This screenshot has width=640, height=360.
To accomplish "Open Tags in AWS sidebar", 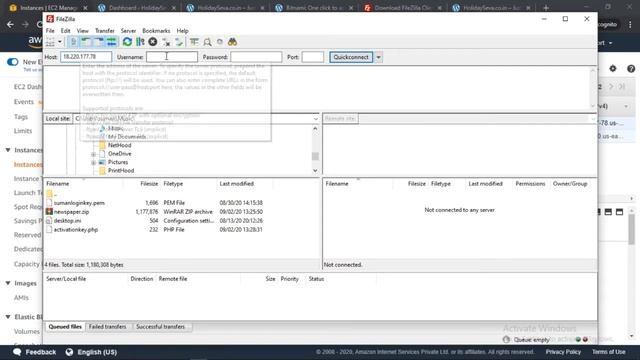I will [x=21, y=117].
